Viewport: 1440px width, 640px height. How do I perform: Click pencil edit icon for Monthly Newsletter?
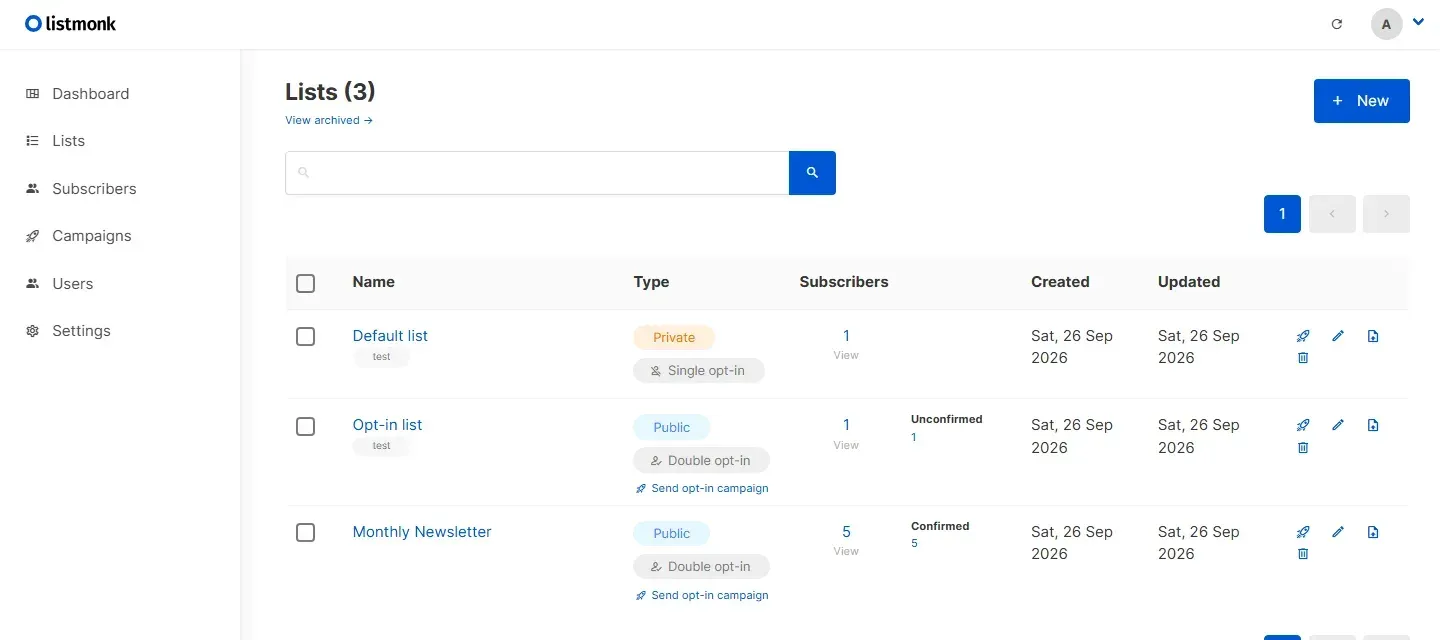1338,532
